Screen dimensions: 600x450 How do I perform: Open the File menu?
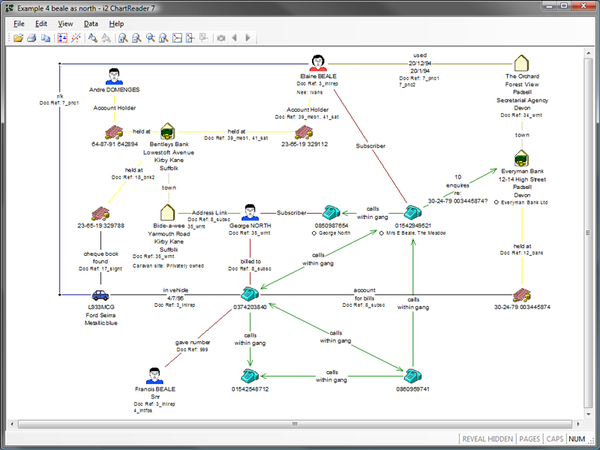19,22
